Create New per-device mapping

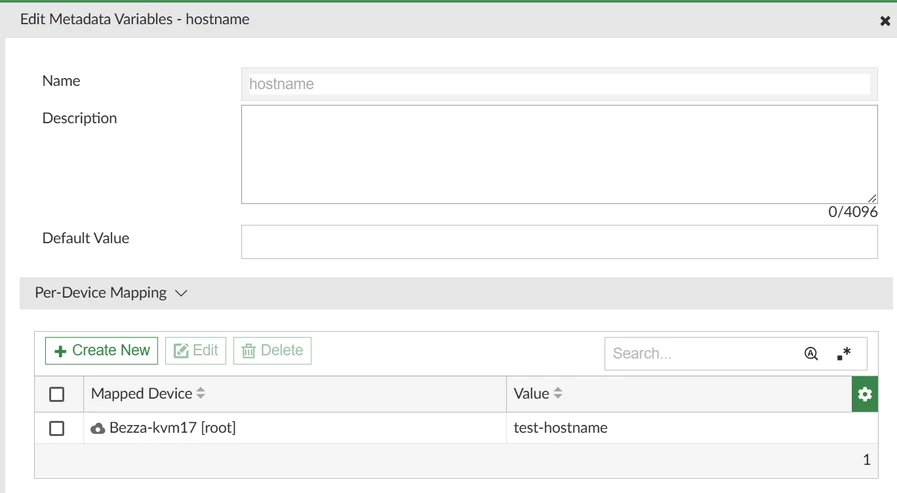(102, 351)
